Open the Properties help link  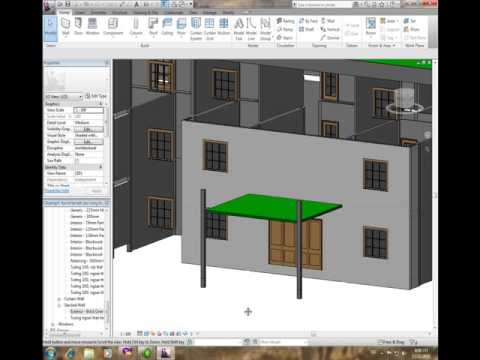pyautogui.click(x=57, y=191)
